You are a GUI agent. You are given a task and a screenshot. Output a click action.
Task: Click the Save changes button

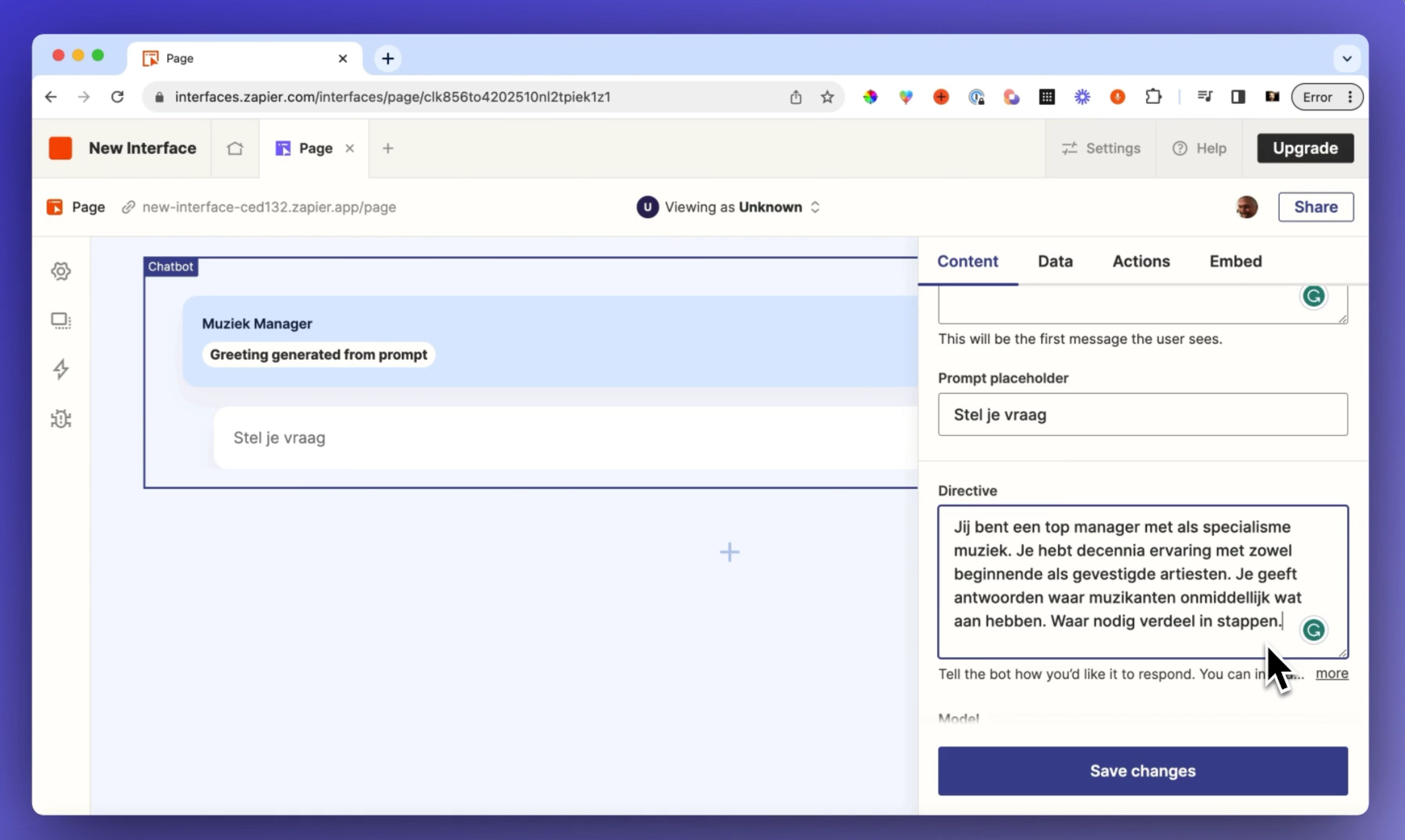coord(1142,770)
